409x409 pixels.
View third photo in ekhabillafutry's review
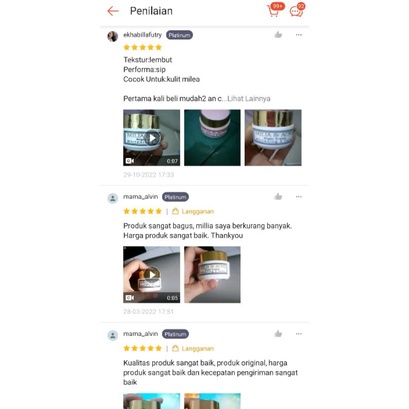coord(273,138)
